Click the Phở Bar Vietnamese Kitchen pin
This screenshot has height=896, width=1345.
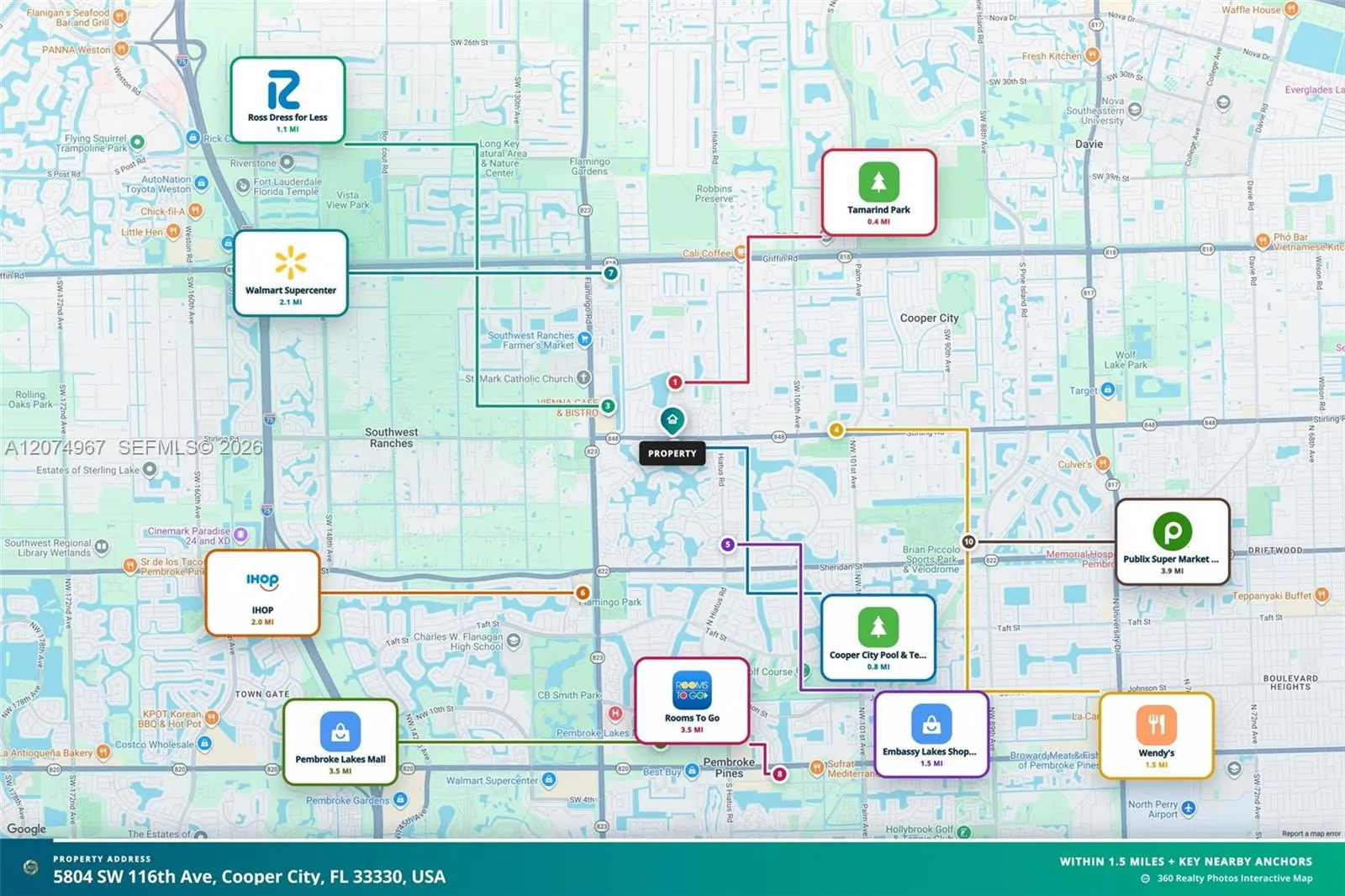(1262, 241)
